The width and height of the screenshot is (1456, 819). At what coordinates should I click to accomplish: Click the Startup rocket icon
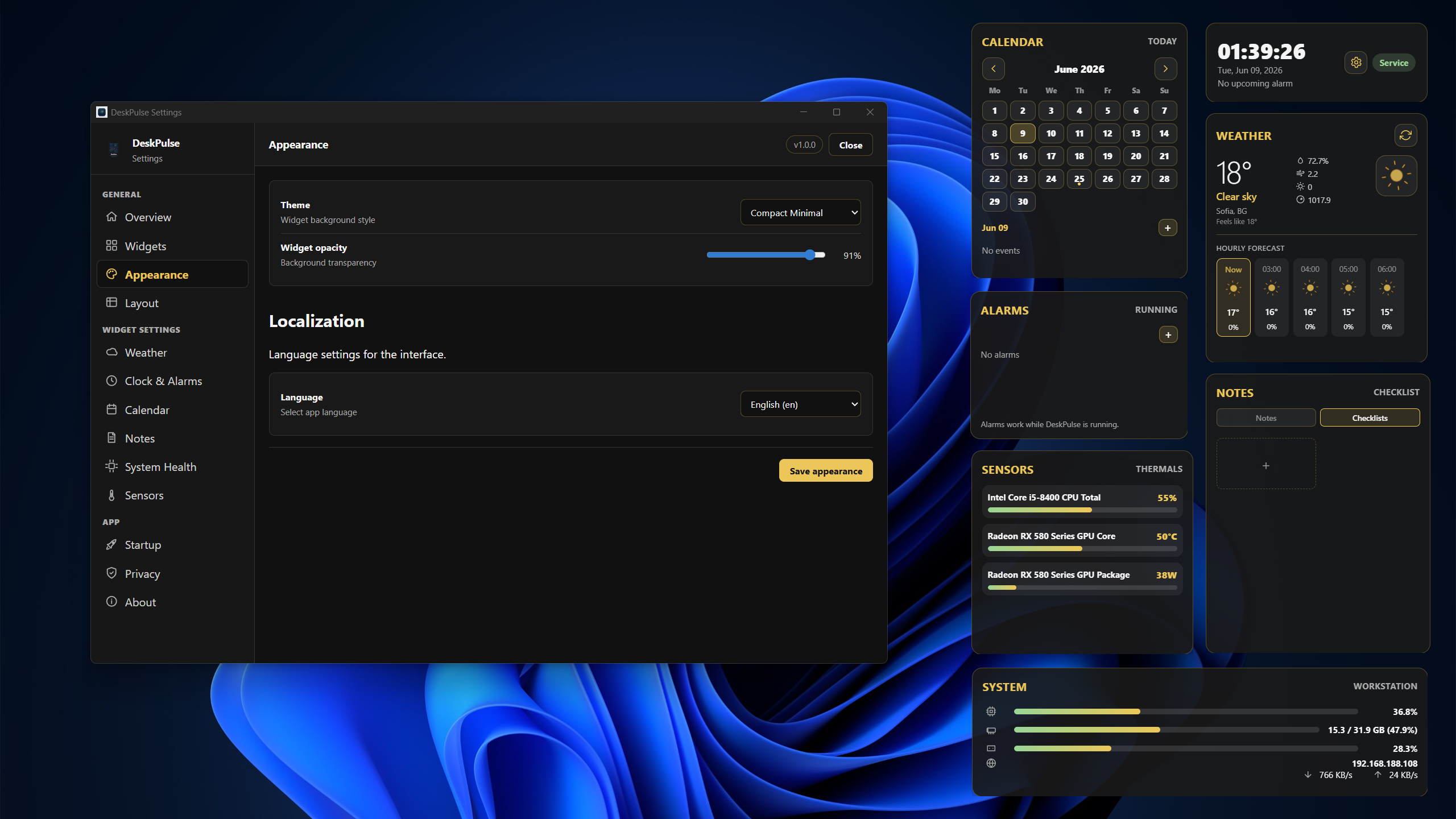point(111,544)
